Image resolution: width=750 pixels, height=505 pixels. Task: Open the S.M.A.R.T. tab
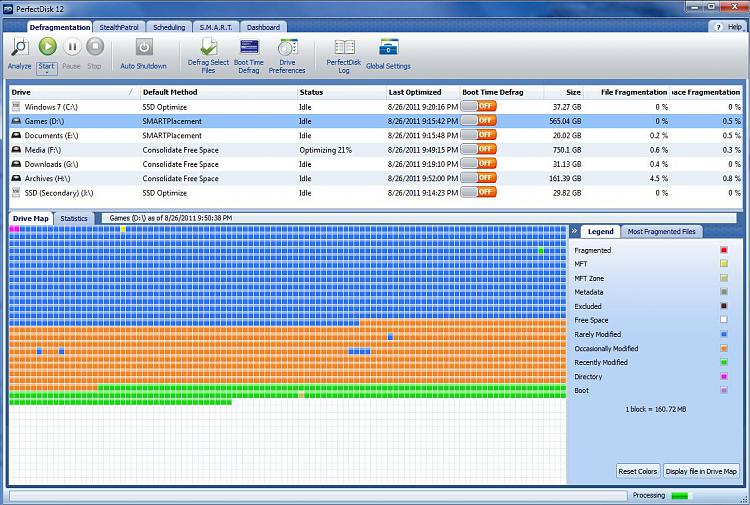216,27
